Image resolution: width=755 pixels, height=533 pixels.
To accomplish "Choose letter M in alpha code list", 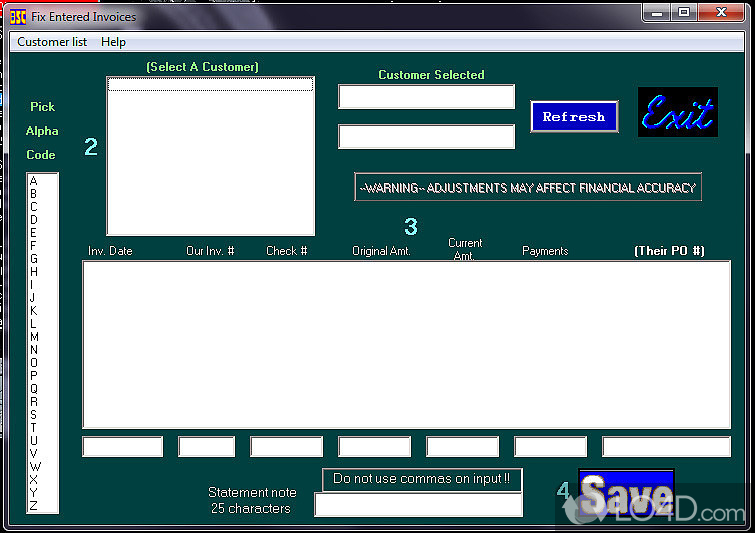I will [x=34, y=337].
